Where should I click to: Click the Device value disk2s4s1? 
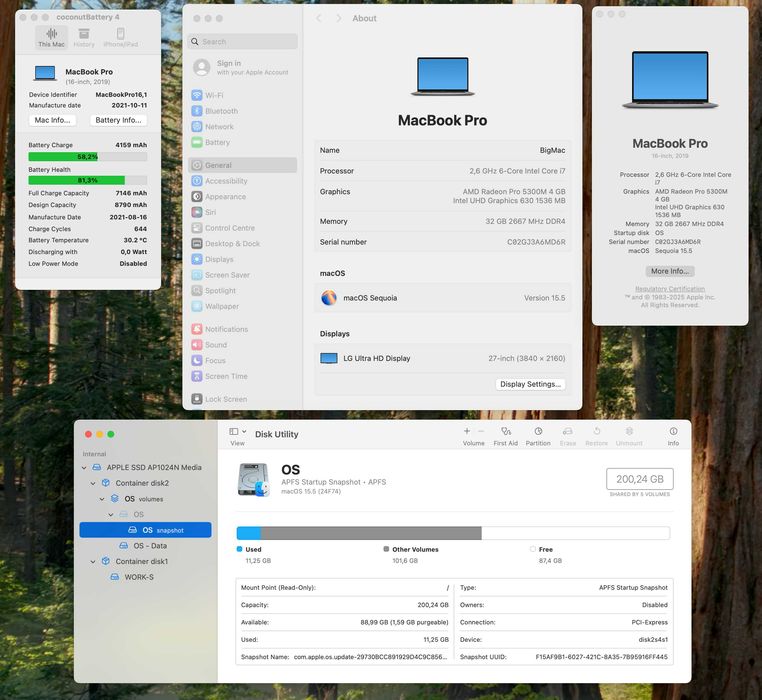tap(653, 640)
